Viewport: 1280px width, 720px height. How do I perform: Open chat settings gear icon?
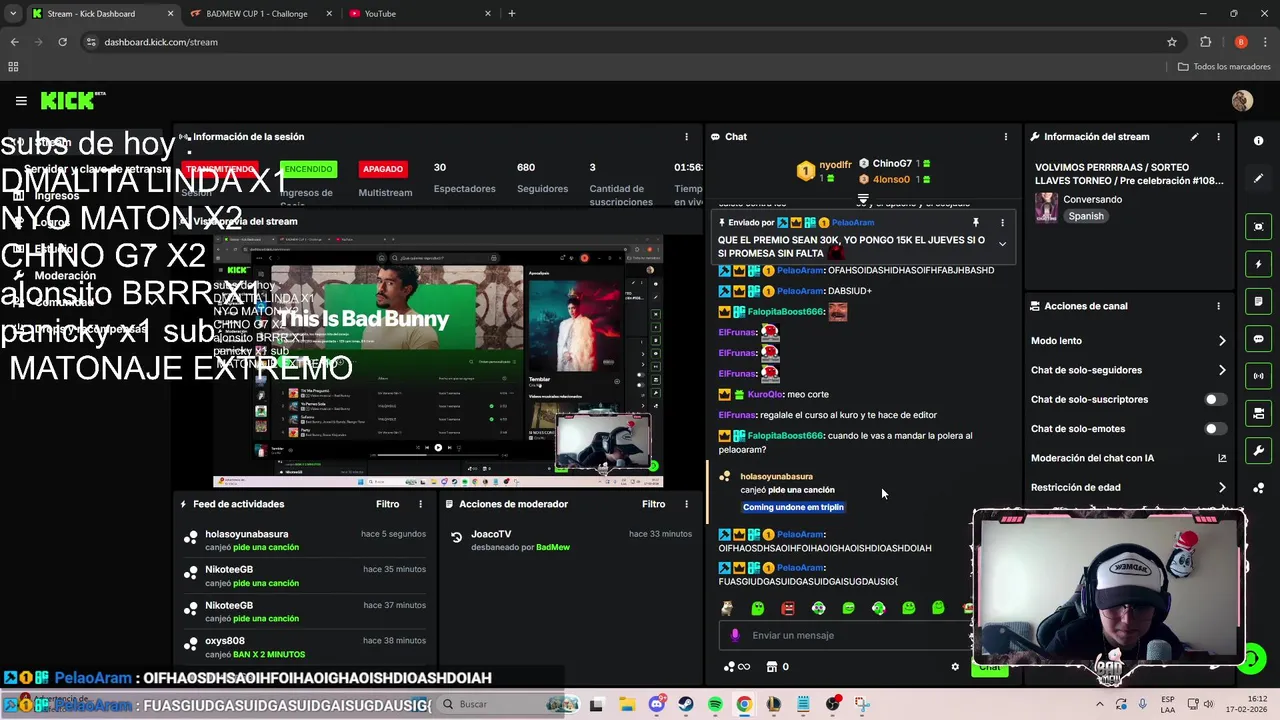(x=955, y=667)
